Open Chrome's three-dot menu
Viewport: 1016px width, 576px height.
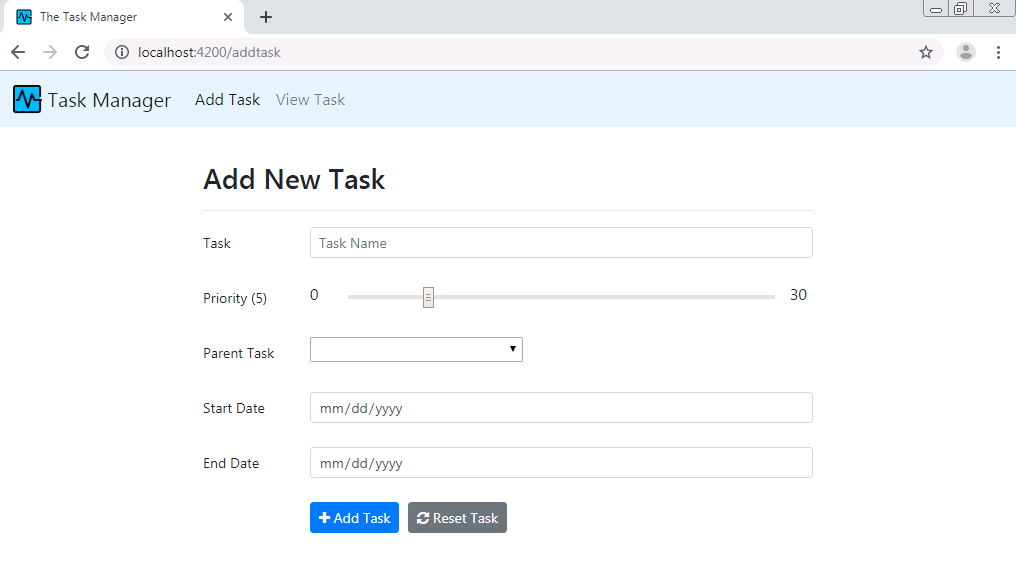[999, 51]
